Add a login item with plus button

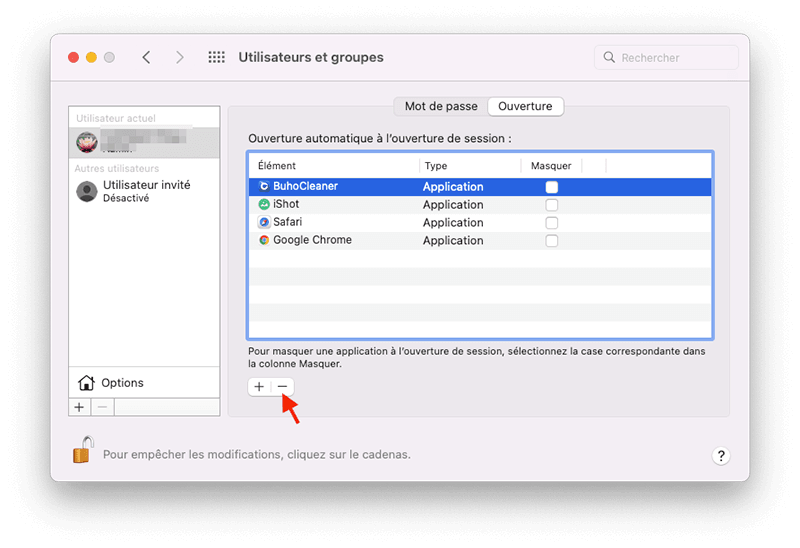(259, 386)
